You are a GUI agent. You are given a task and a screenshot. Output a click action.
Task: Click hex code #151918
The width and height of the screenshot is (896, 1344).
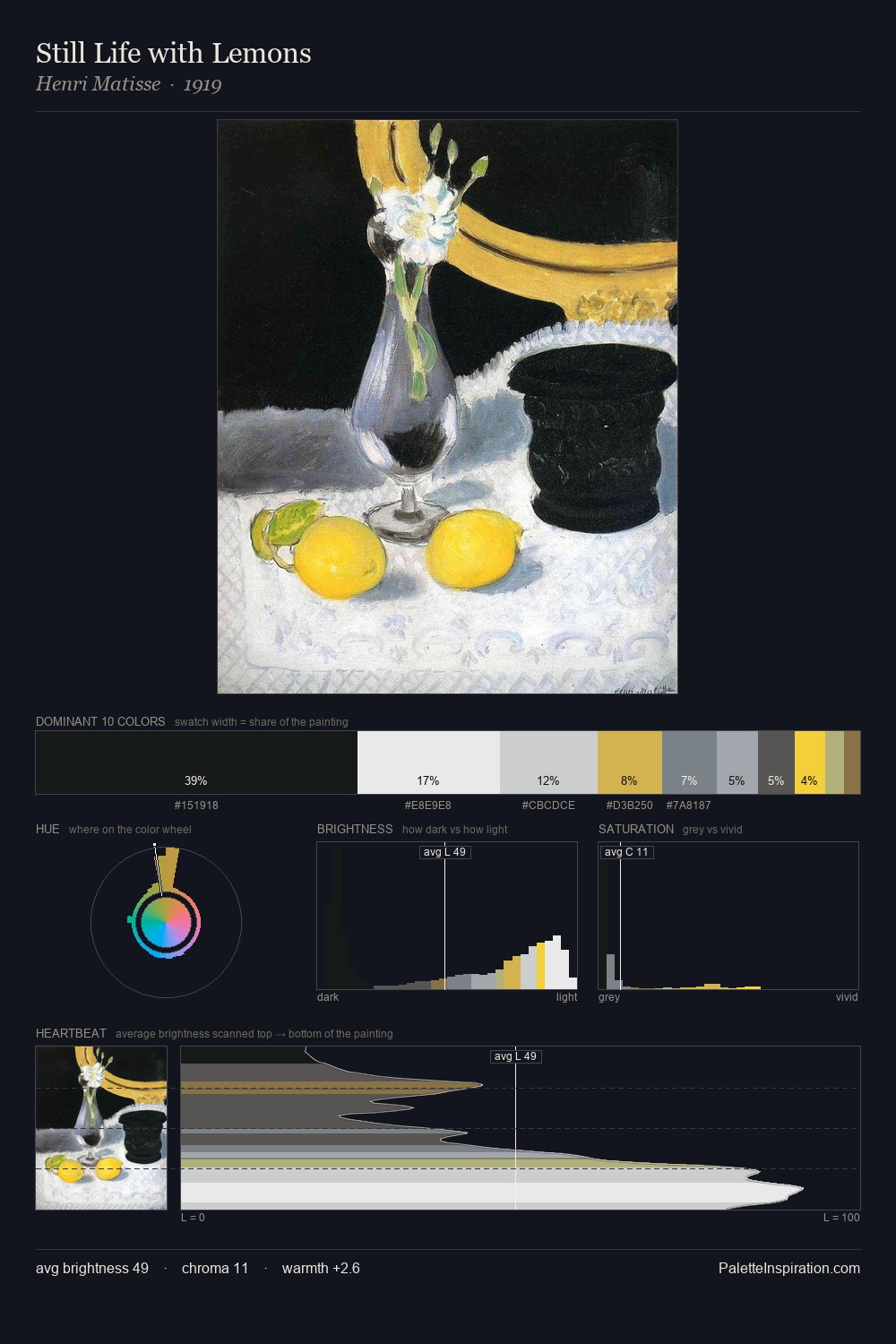point(196,806)
